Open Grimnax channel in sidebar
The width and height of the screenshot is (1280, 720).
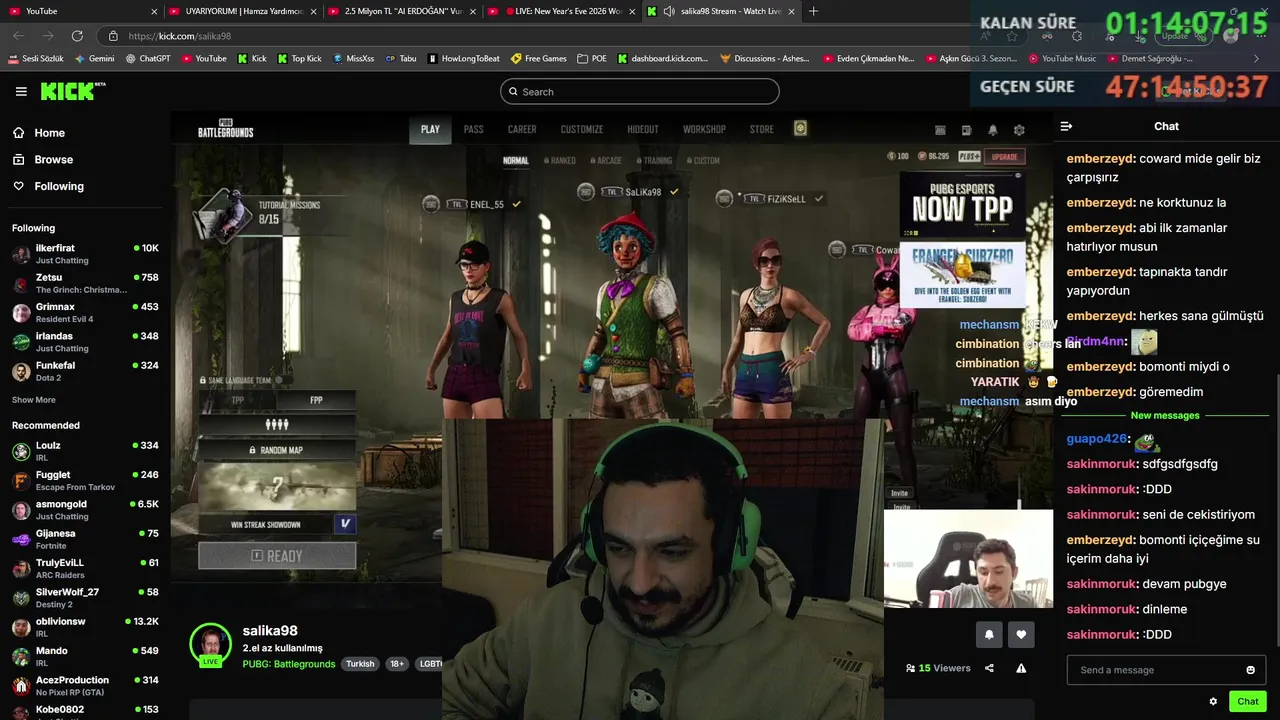point(85,313)
